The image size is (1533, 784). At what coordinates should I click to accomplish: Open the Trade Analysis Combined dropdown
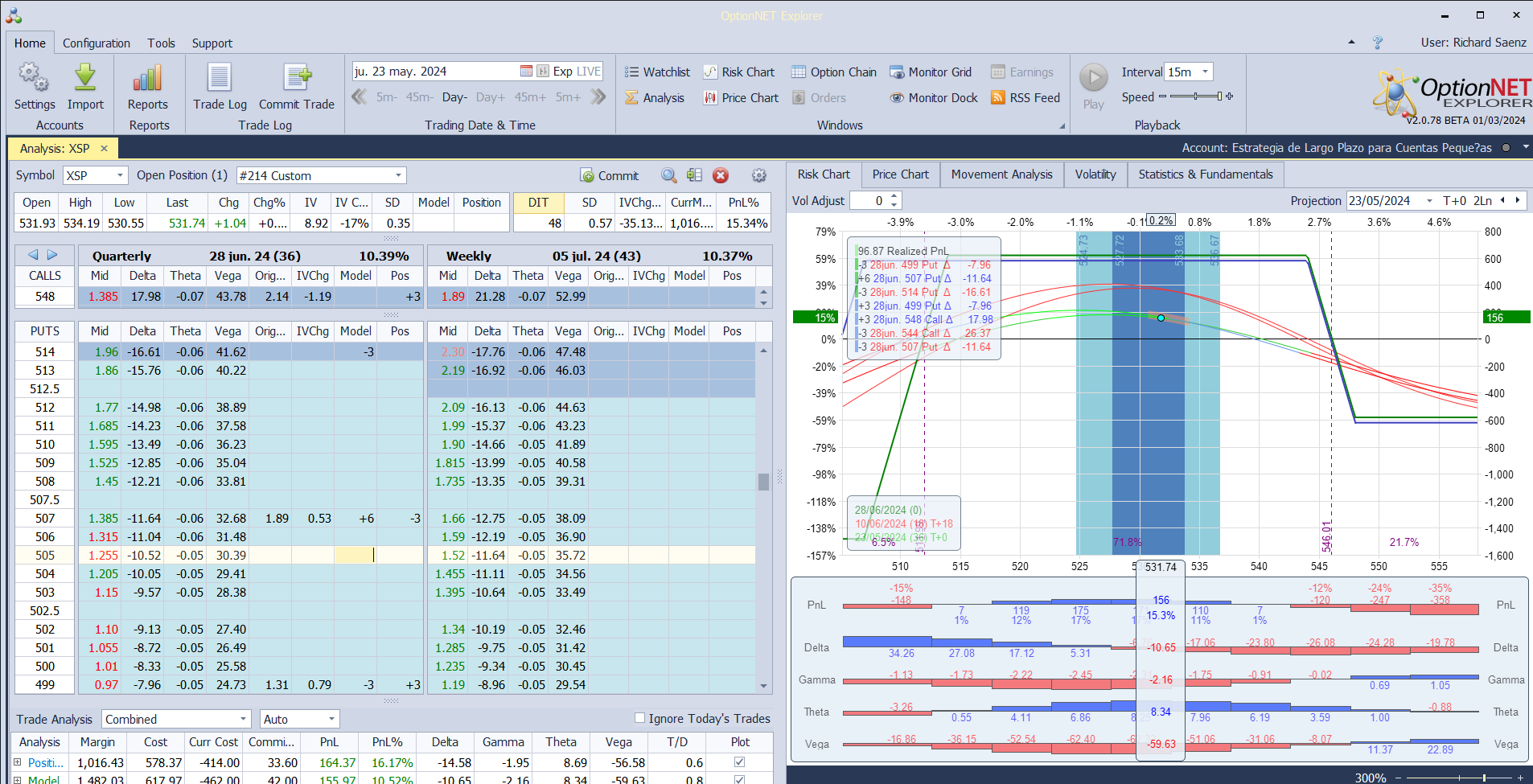click(243, 719)
